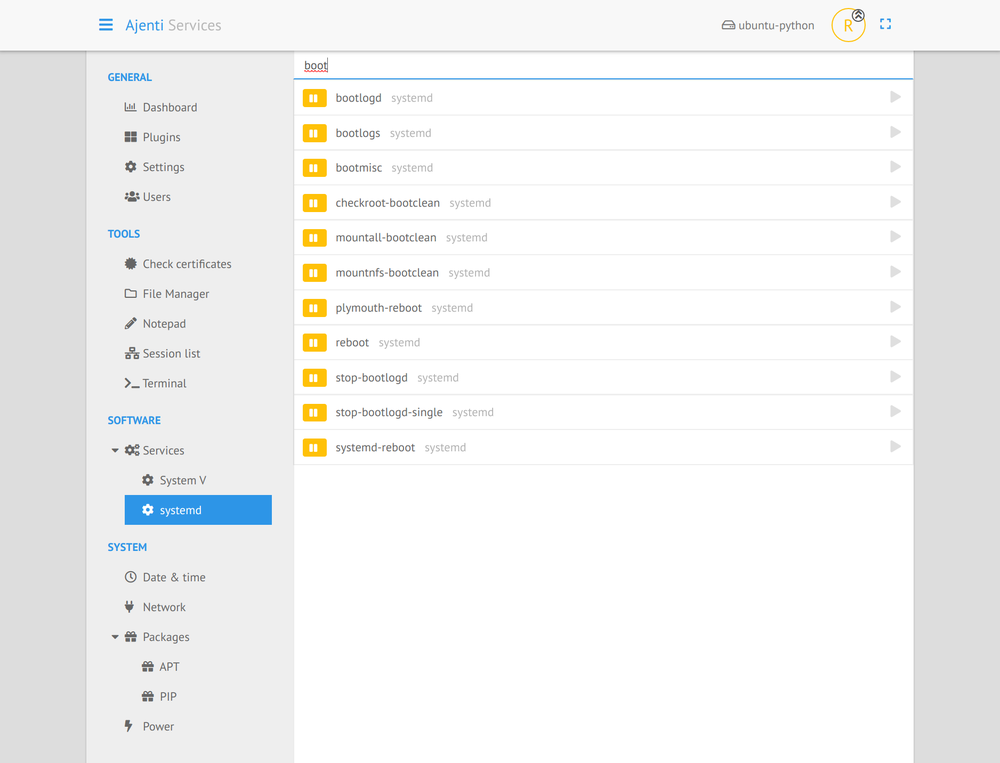The image size is (1000, 763).
Task: Click the GENERAL section heading
Action: pyautogui.click(x=129, y=77)
